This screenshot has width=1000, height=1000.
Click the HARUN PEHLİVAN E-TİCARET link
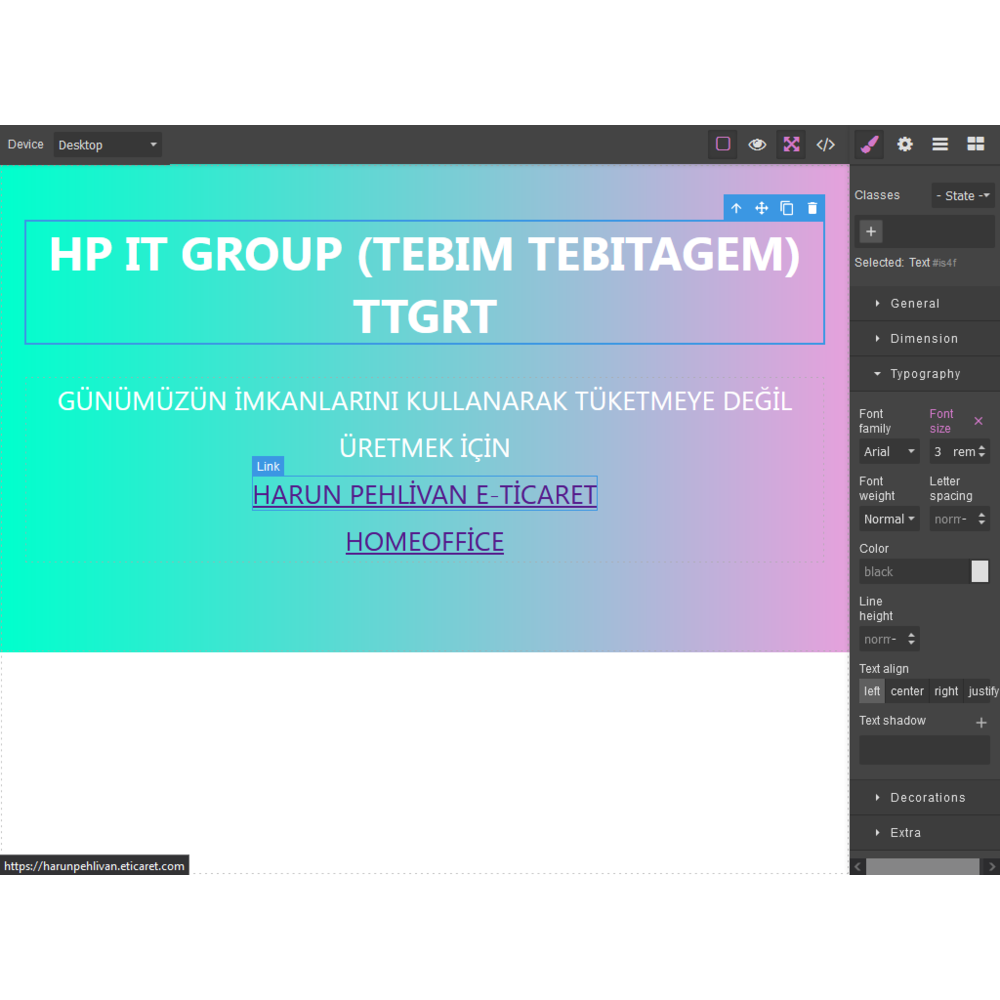[x=425, y=495]
